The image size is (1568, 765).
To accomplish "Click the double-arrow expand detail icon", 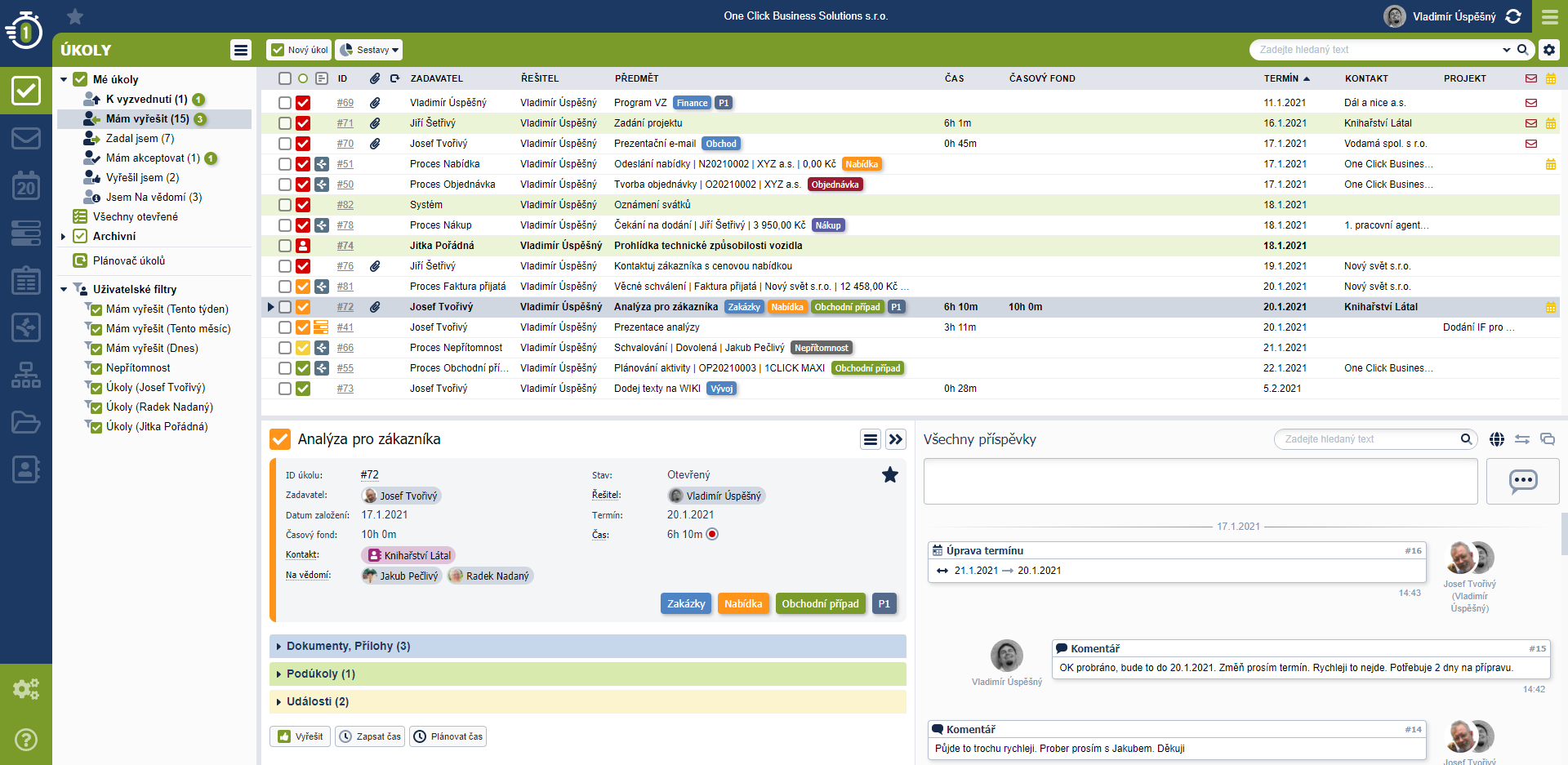I will [x=896, y=439].
